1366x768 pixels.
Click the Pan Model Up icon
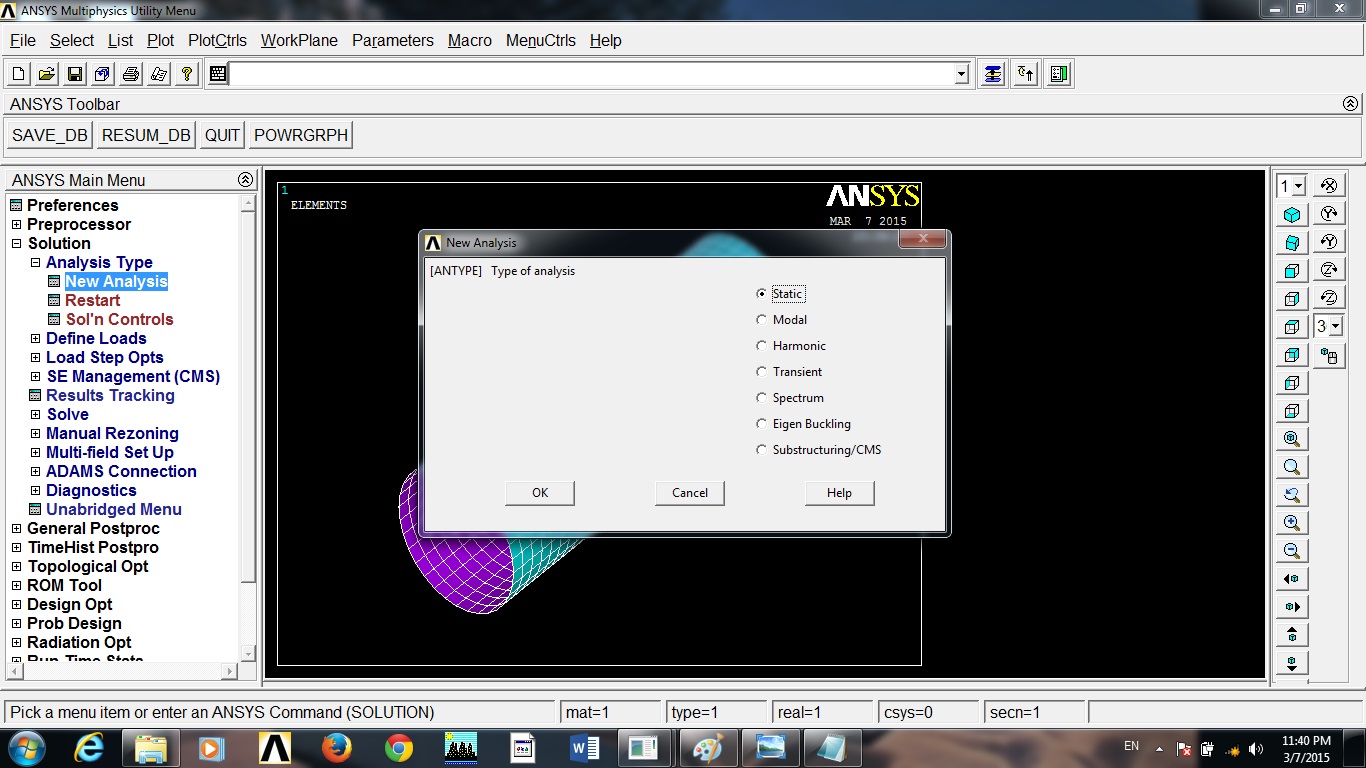1292,635
